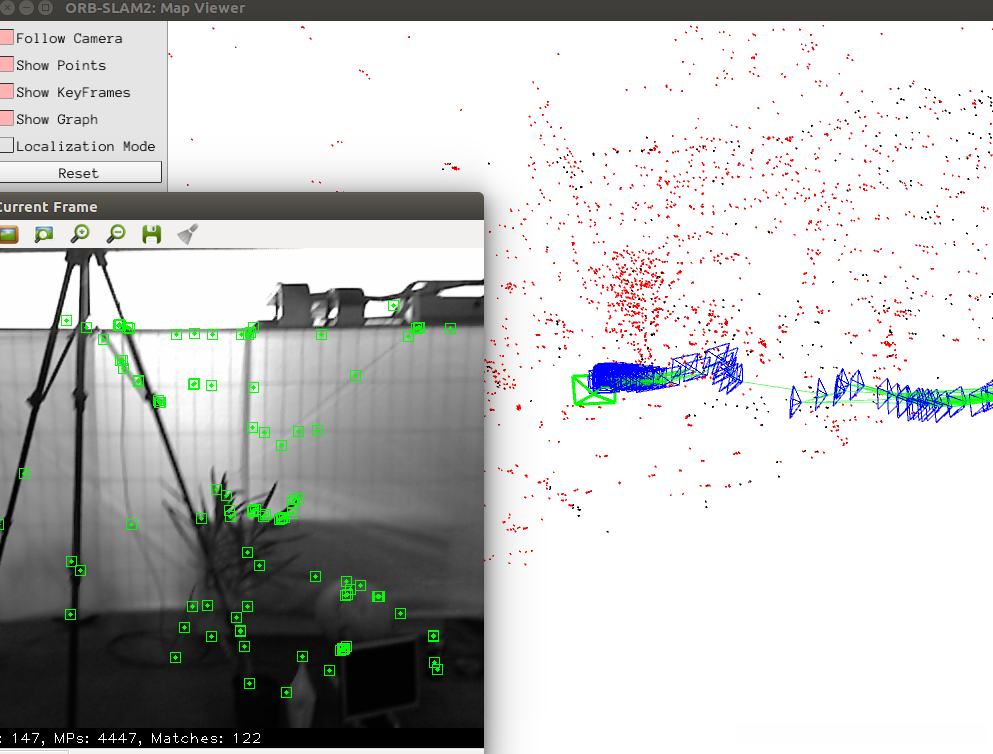This screenshot has width=993, height=754.
Task: Click the Map Viewer minimize window button
Action: (27, 8)
